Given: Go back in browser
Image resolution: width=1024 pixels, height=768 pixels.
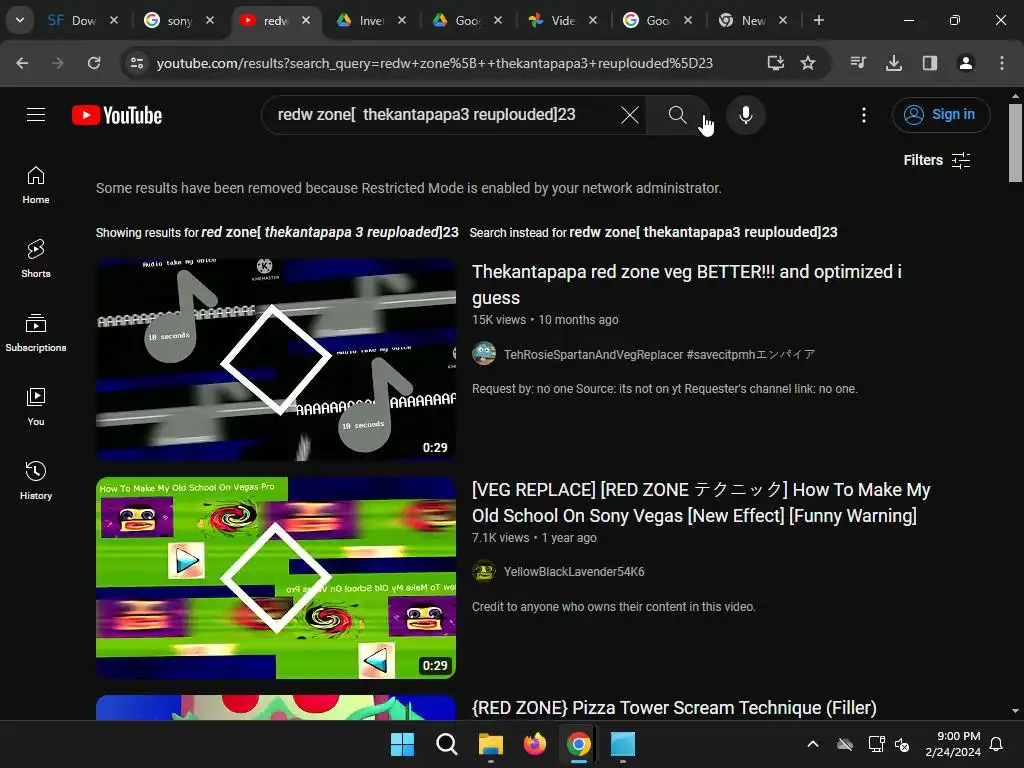Looking at the screenshot, I should [x=22, y=63].
